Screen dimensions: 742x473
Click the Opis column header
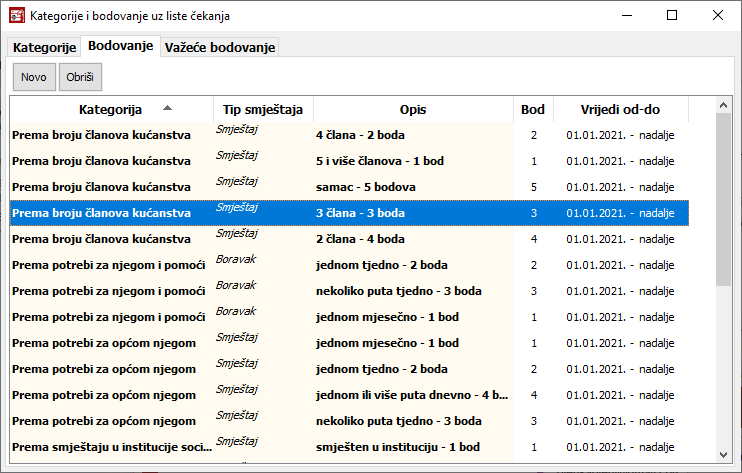point(412,109)
